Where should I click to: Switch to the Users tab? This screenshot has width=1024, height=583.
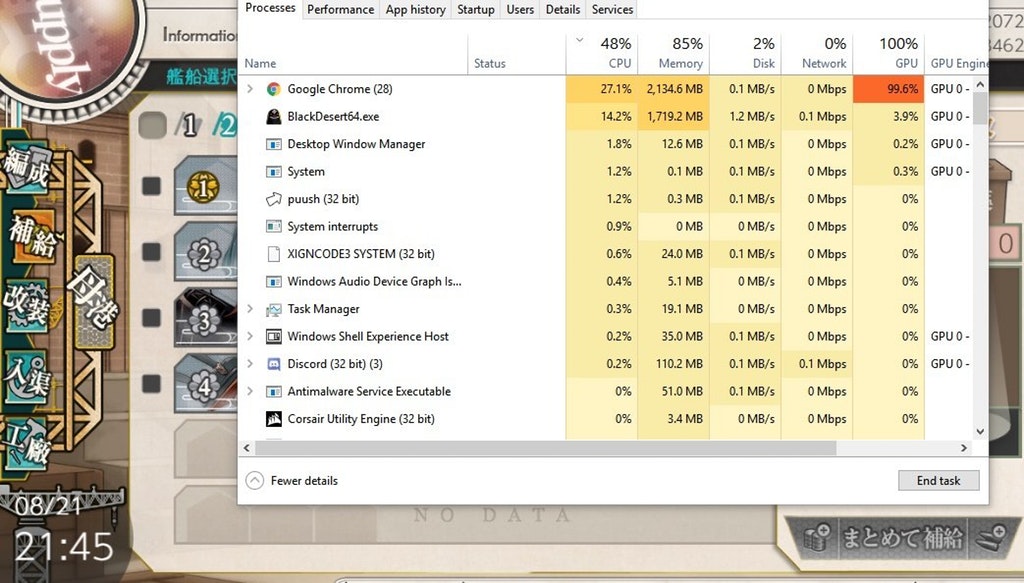[520, 10]
